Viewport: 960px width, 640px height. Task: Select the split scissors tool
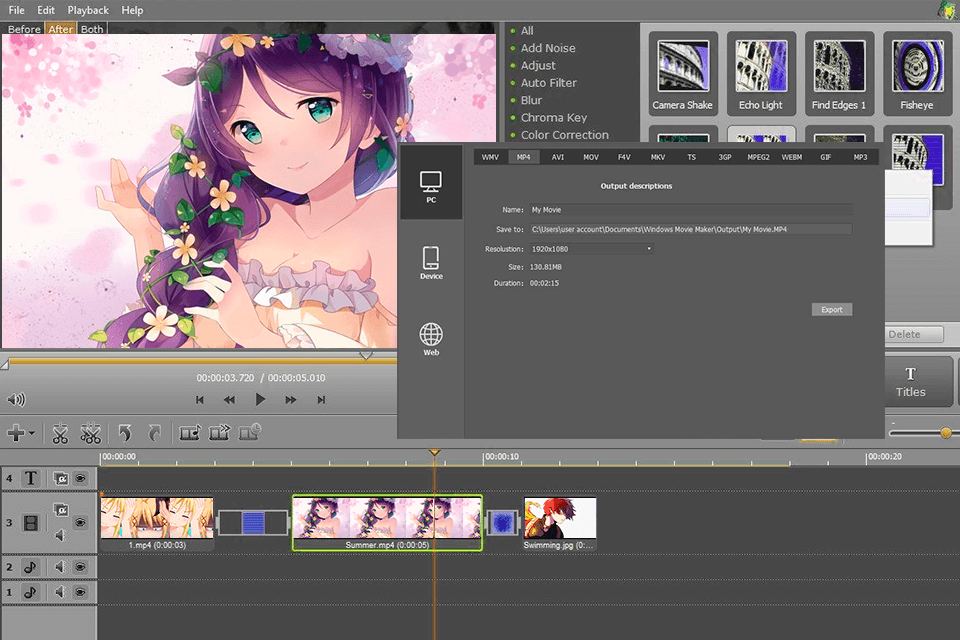coord(60,433)
